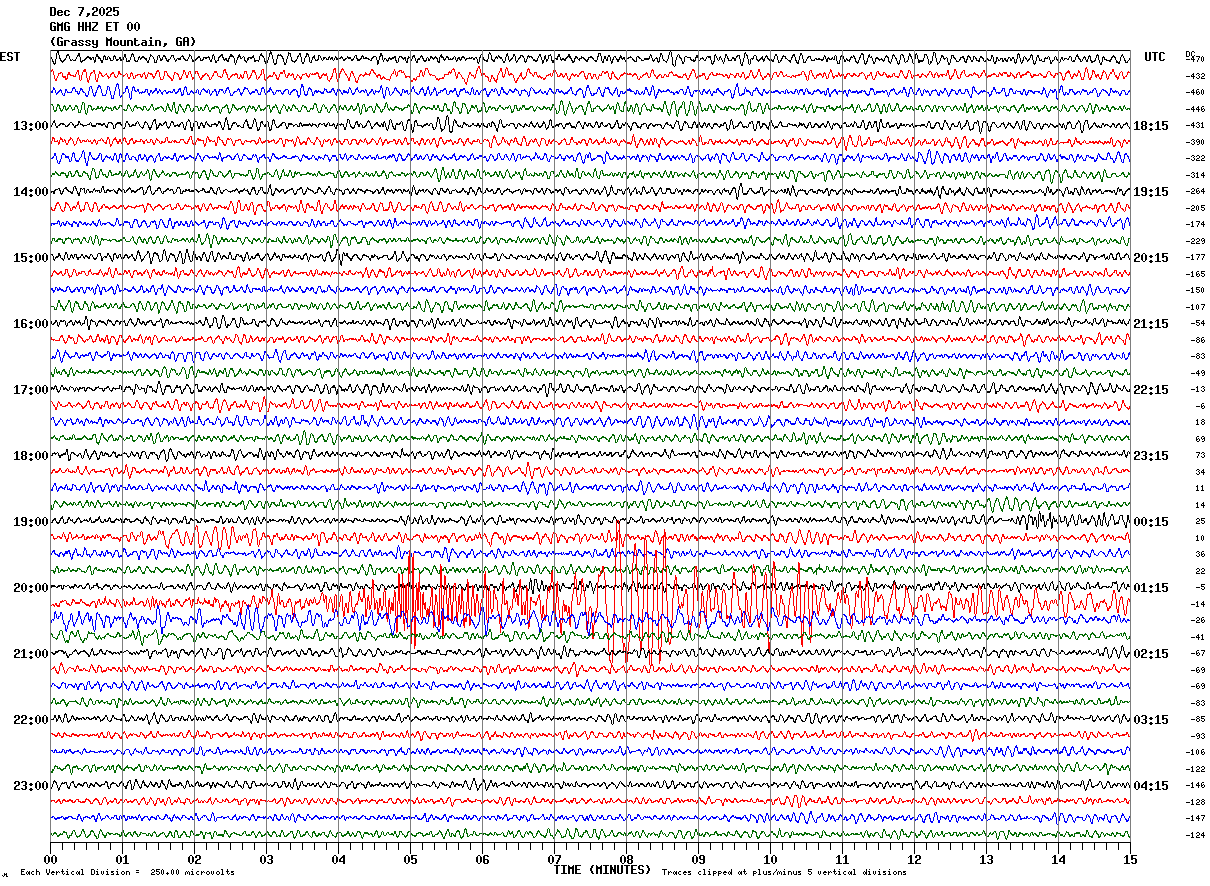This screenshot has height=886, width=1210.
Task: Click the Traces clipped footer note
Action: (x=784, y=873)
